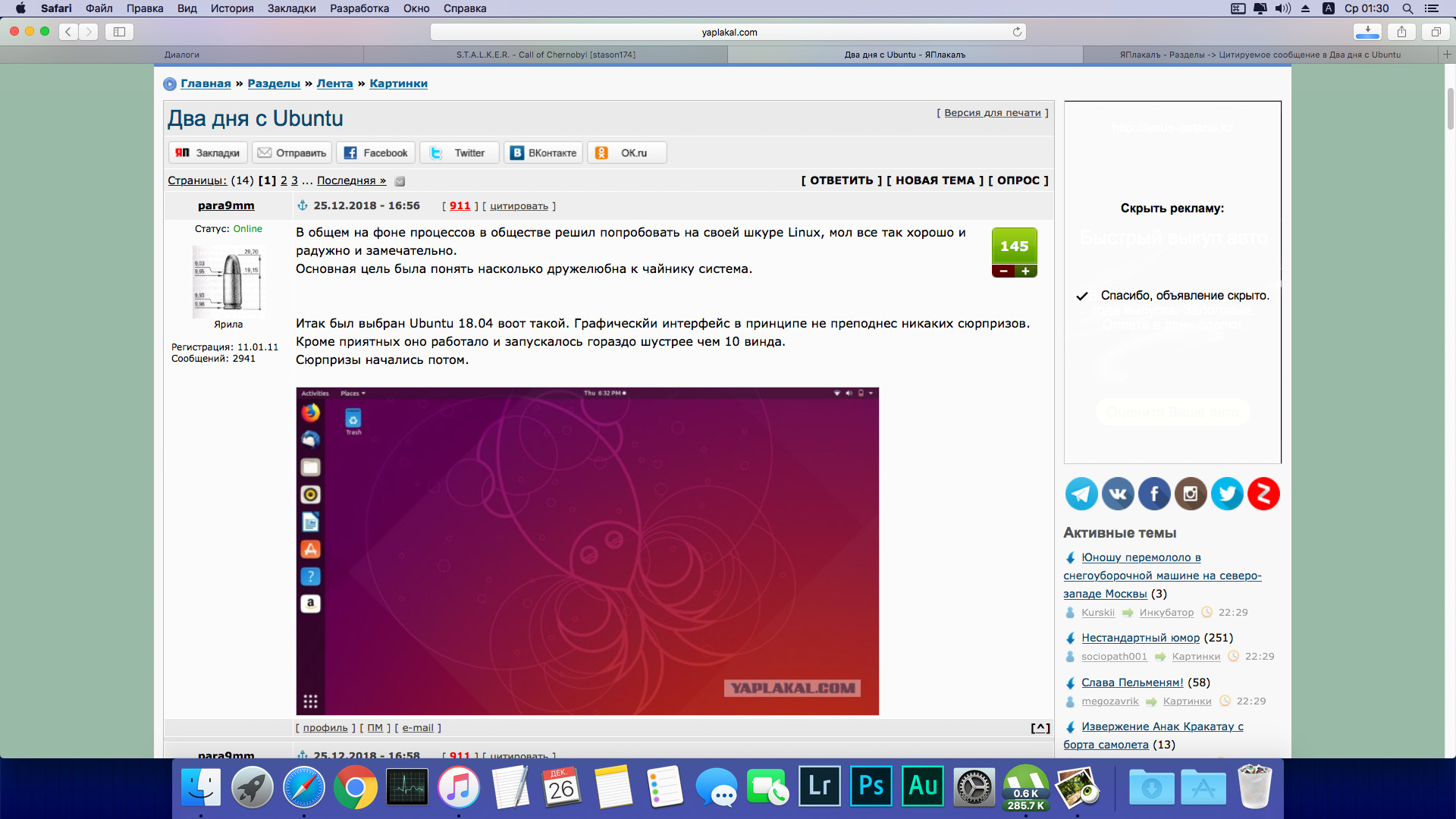Open Spotlight search in the menu bar

(x=1407, y=8)
